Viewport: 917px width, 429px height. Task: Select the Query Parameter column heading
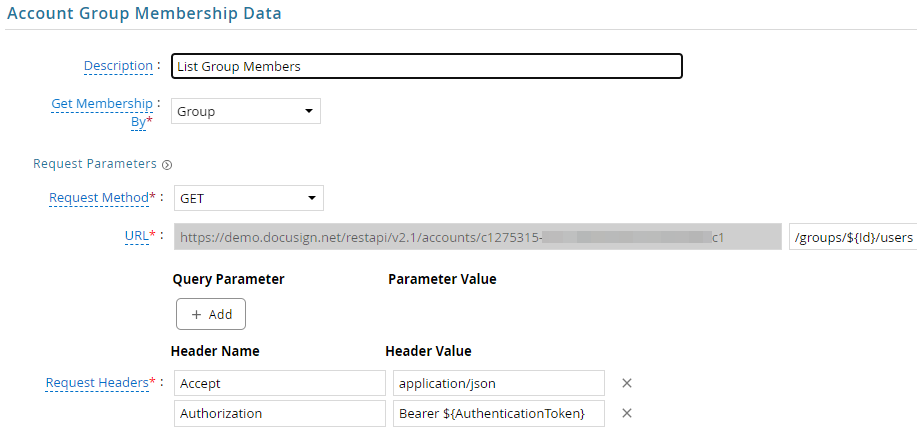point(229,279)
